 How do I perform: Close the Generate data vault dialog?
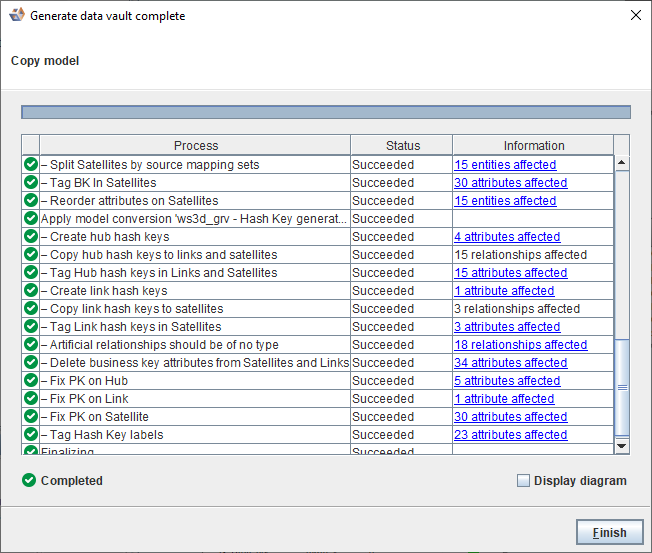pyautogui.click(x=635, y=16)
